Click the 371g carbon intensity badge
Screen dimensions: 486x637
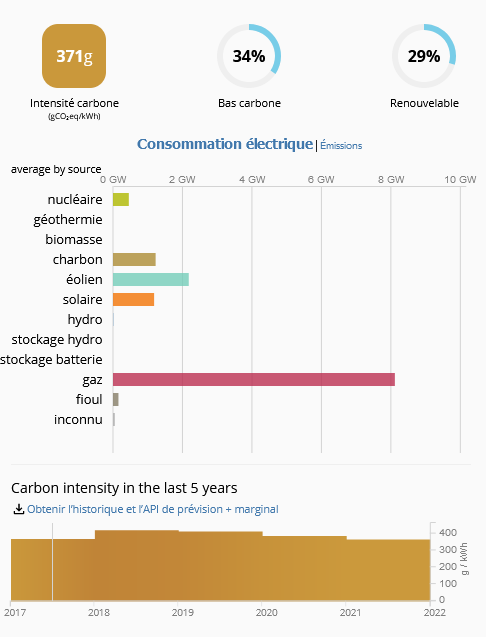pyautogui.click(x=74, y=56)
